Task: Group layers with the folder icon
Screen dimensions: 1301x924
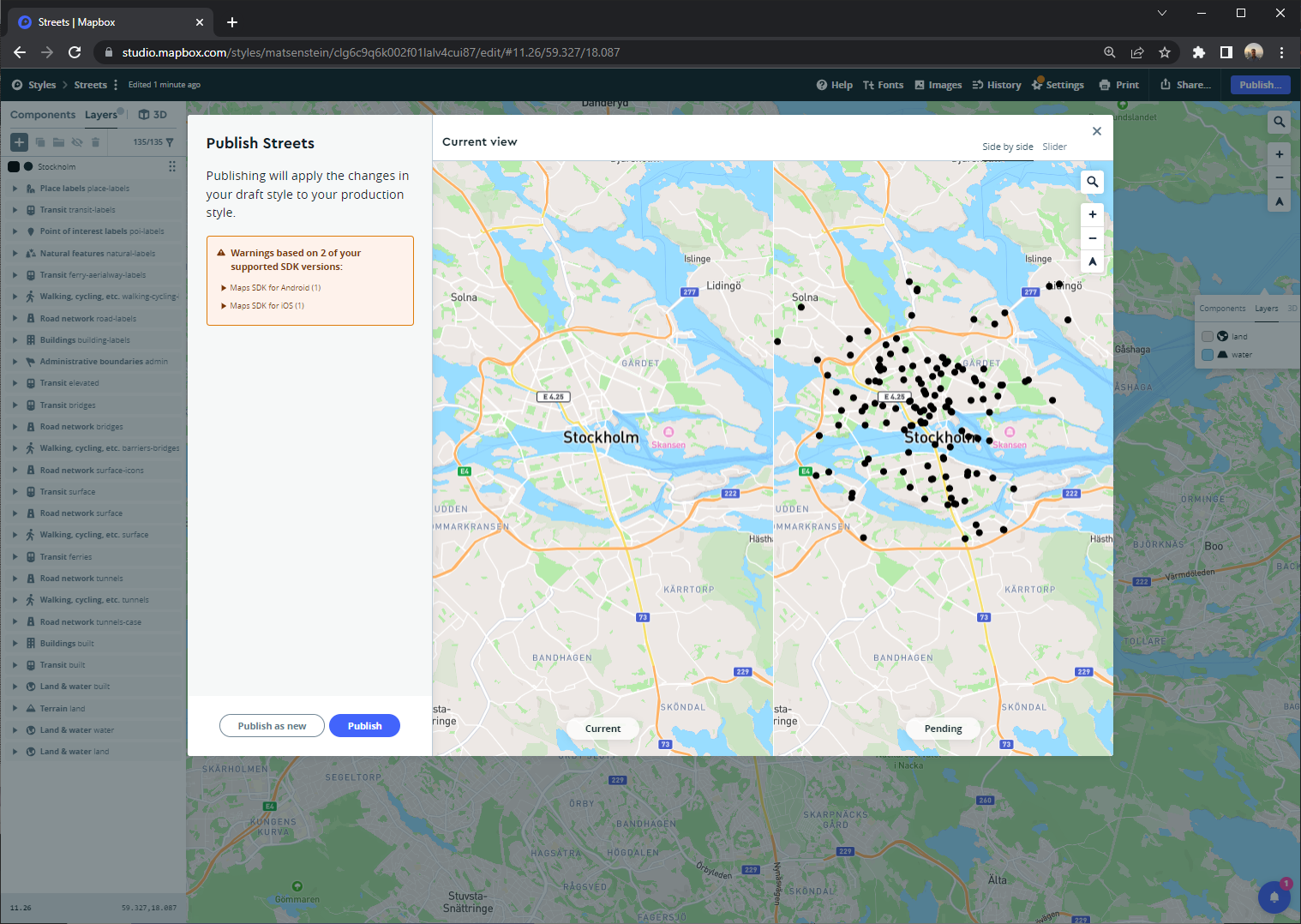Action: 58,142
